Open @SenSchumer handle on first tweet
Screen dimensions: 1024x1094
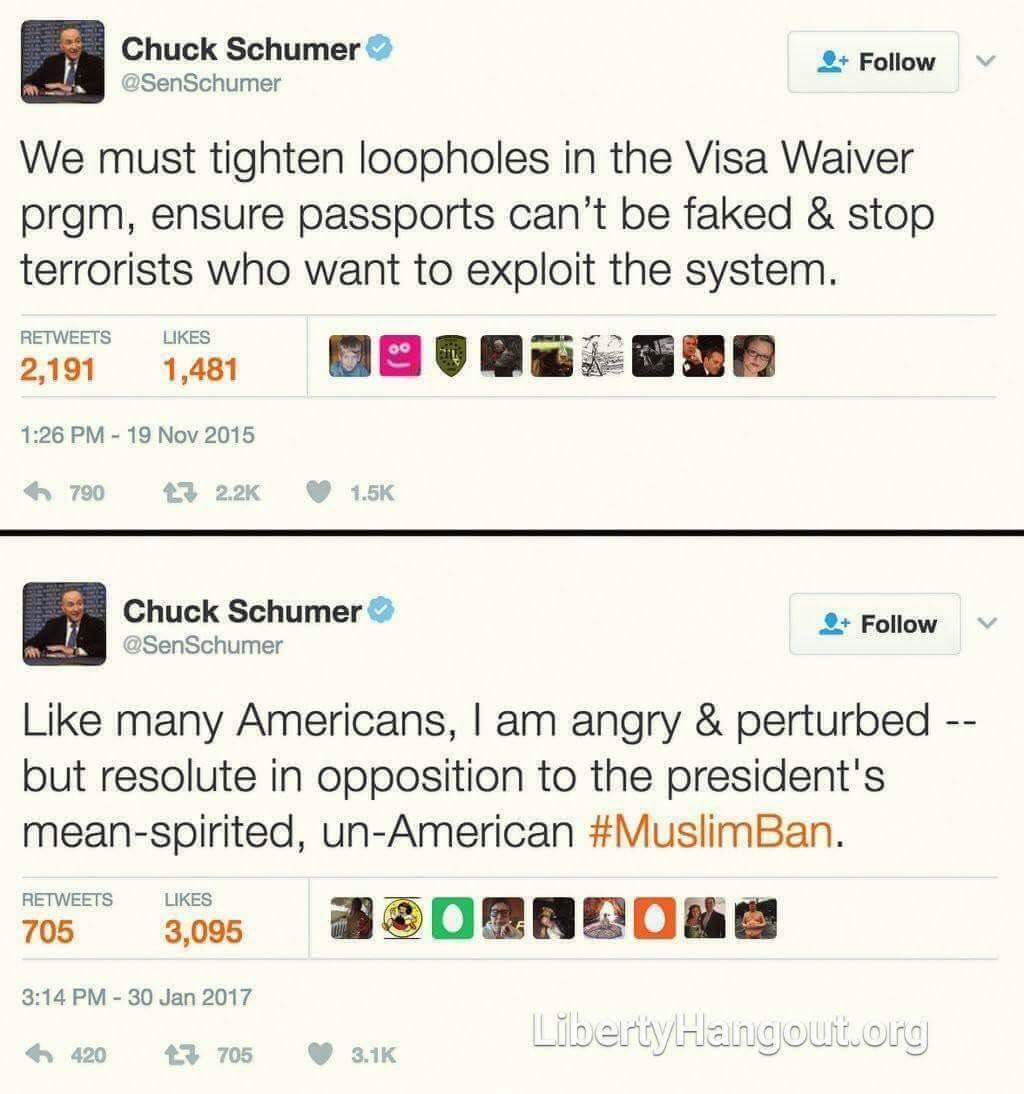click(201, 83)
